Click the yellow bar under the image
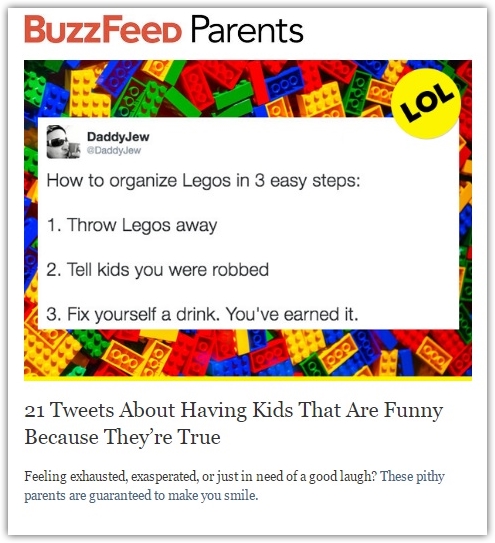Viewport: 495px width, 543px height. coord(248,379)
